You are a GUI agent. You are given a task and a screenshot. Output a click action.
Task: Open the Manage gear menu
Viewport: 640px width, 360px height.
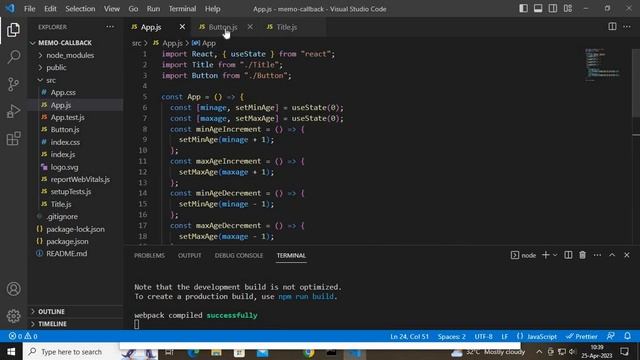point(13,316)
